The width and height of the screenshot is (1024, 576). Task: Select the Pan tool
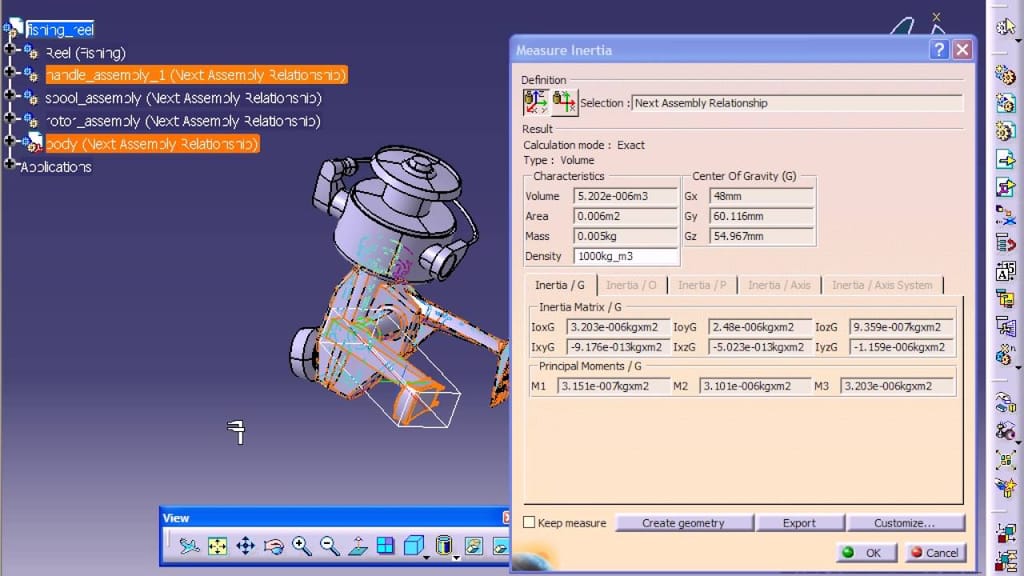[x=246, y=546]
